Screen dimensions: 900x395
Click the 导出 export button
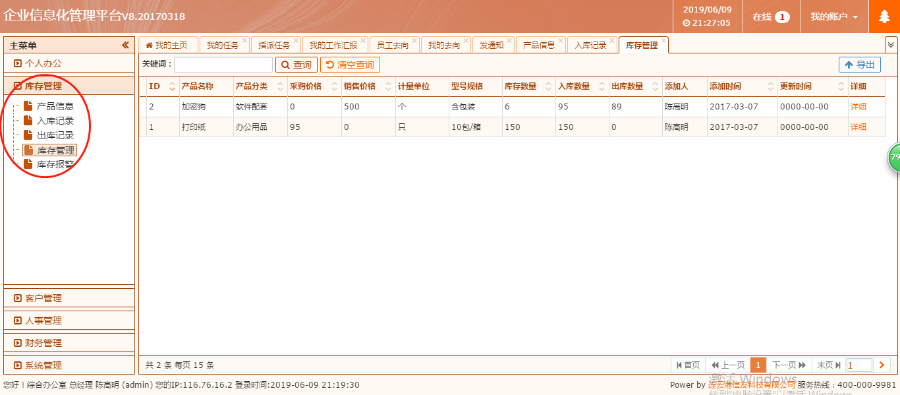click(x=859, y=65)
